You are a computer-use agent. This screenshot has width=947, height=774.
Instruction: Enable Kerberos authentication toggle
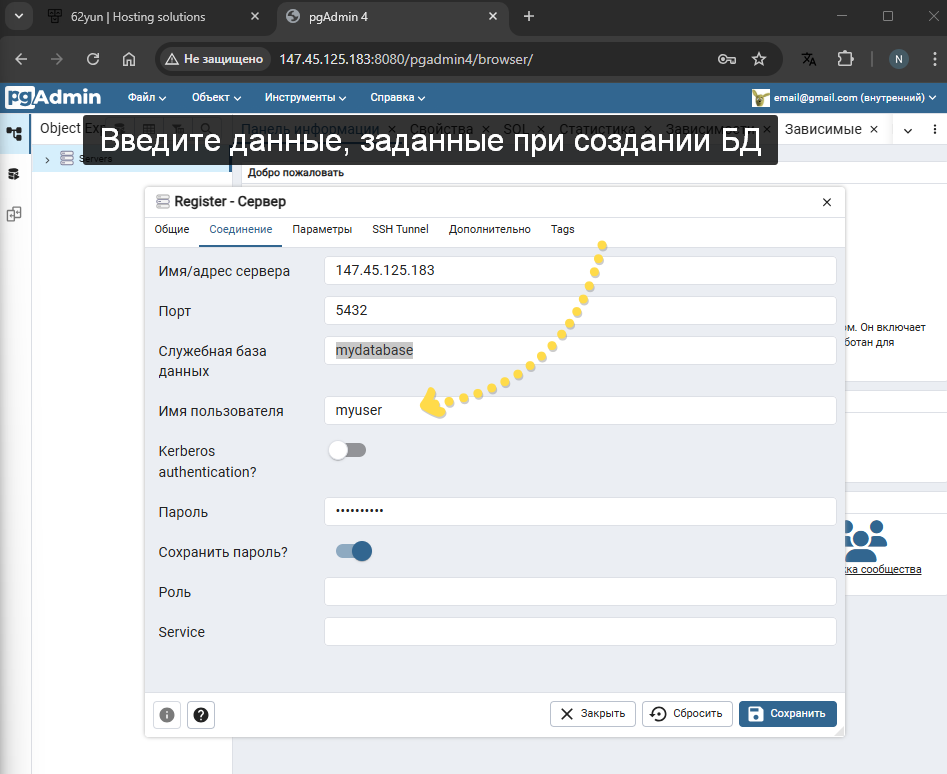[x=347, y=451]
